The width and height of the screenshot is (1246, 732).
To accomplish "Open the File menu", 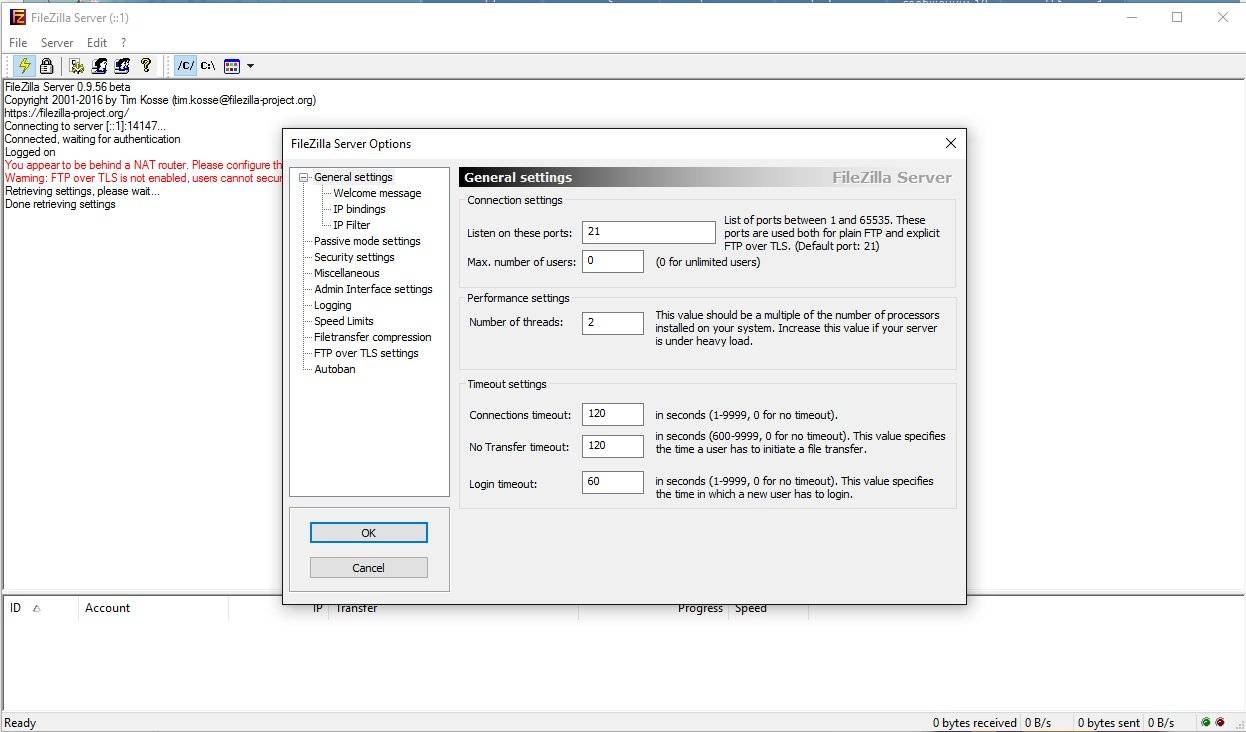I will (x=18, y=43).
